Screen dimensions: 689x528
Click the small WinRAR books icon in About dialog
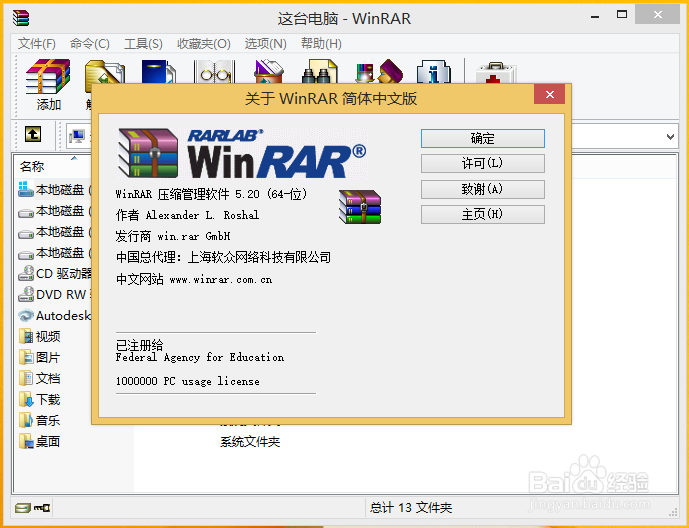[x=360, y=206]
